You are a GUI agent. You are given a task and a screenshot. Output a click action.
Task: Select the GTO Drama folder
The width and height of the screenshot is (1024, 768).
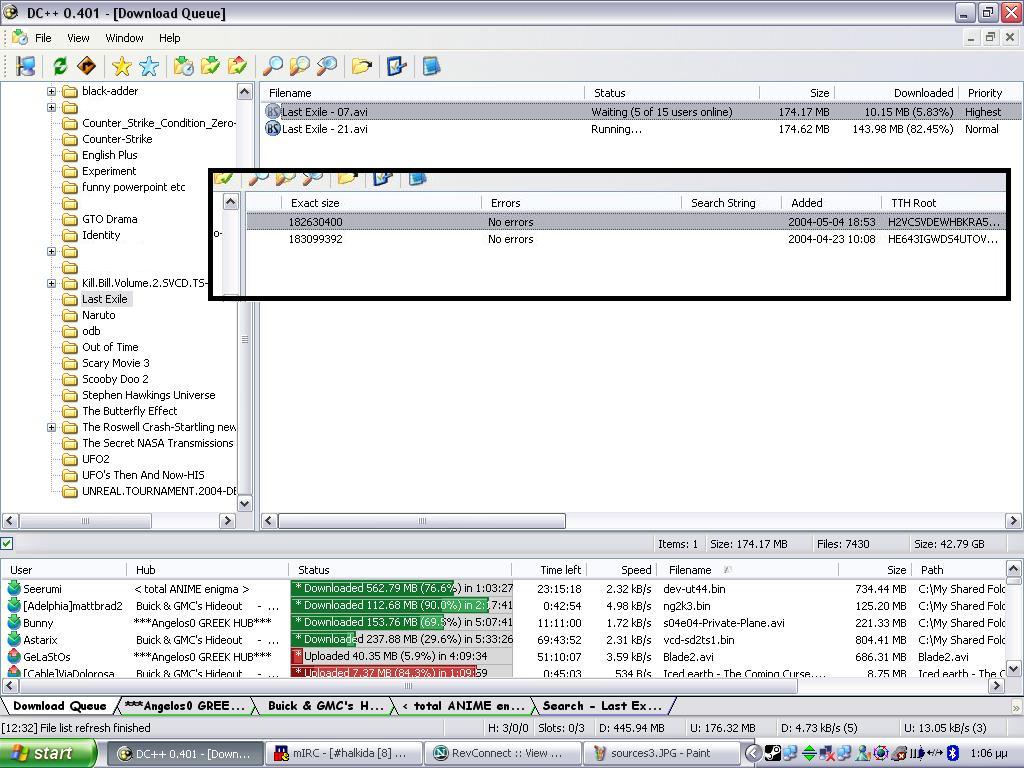click(x=110, y=219)
